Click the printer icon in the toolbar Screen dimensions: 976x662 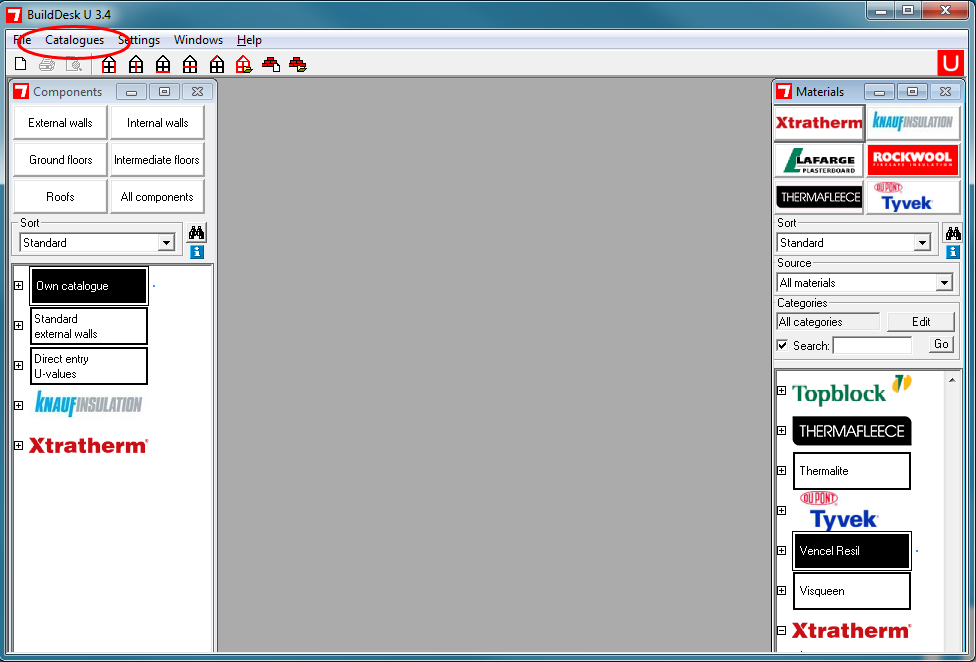pos(47,64)
